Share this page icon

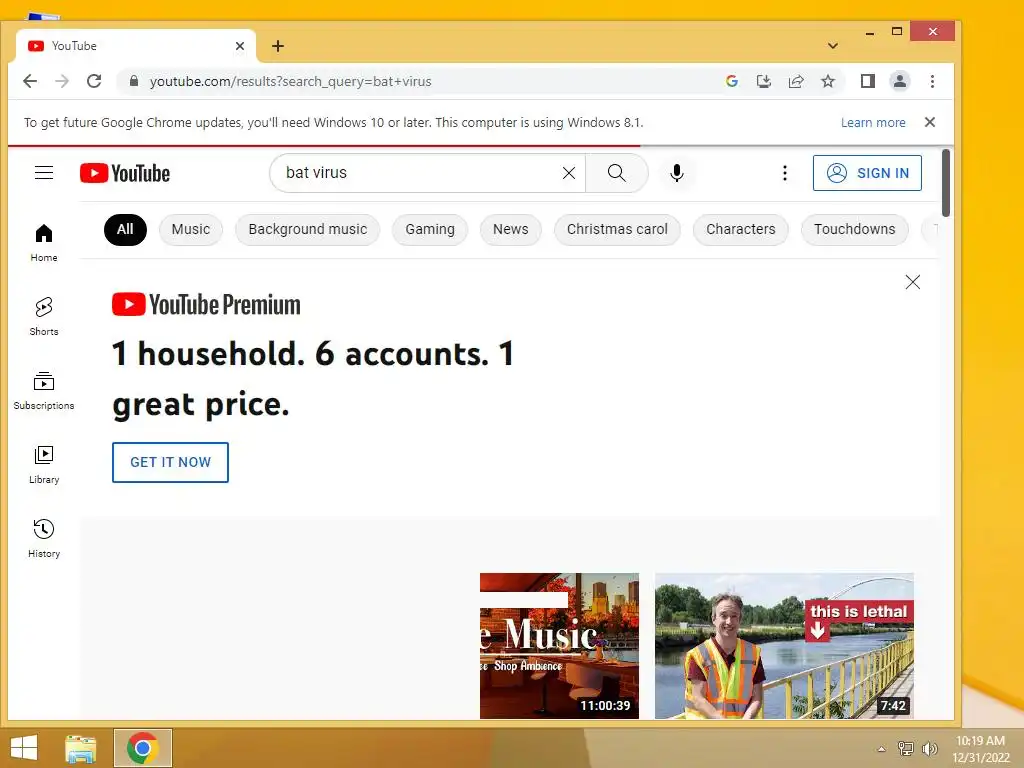[x=795, y=81]
